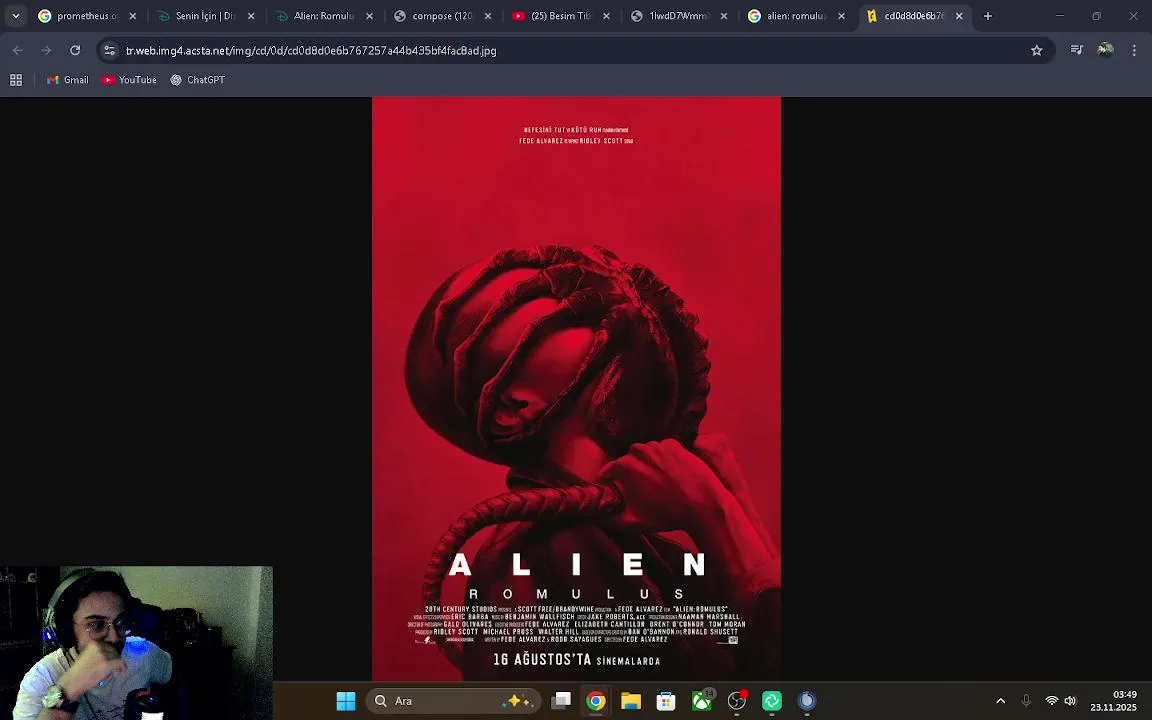Open the green app icon in taskbar
This screenshot has width=1152, height=720.
(772, 701)
